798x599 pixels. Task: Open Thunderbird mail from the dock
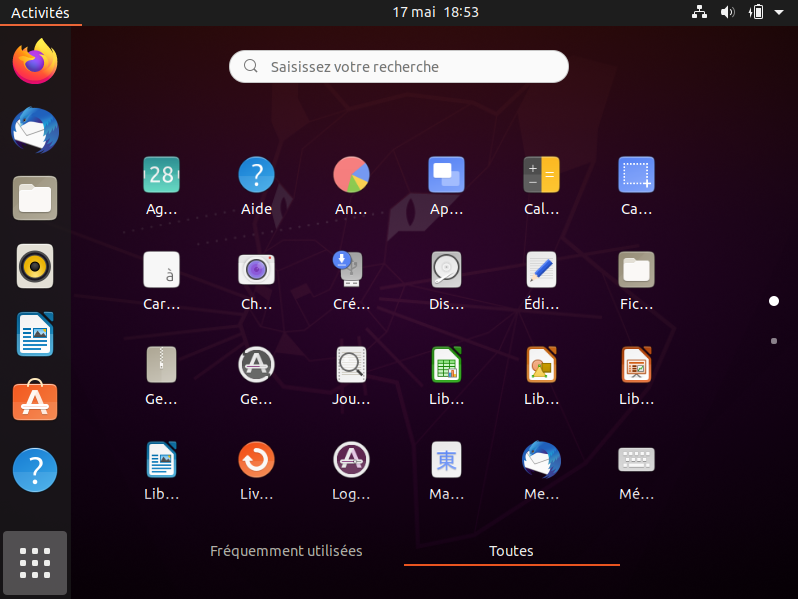pyautogui.click(x=35, y=130)
